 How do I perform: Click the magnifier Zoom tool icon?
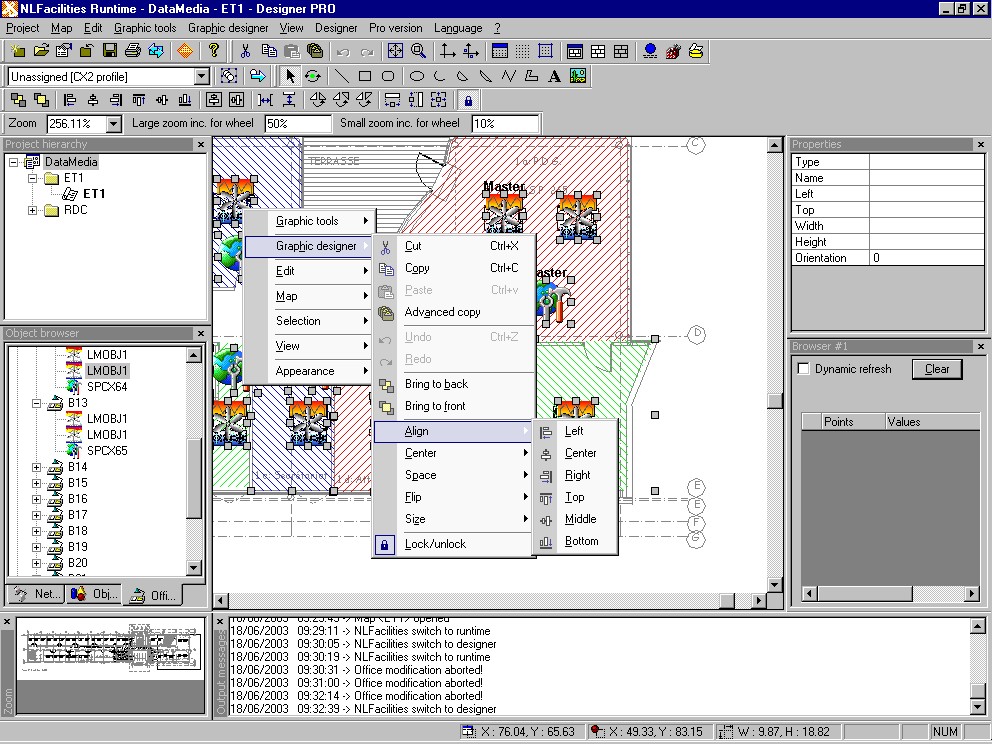click(x=419, y=51)
